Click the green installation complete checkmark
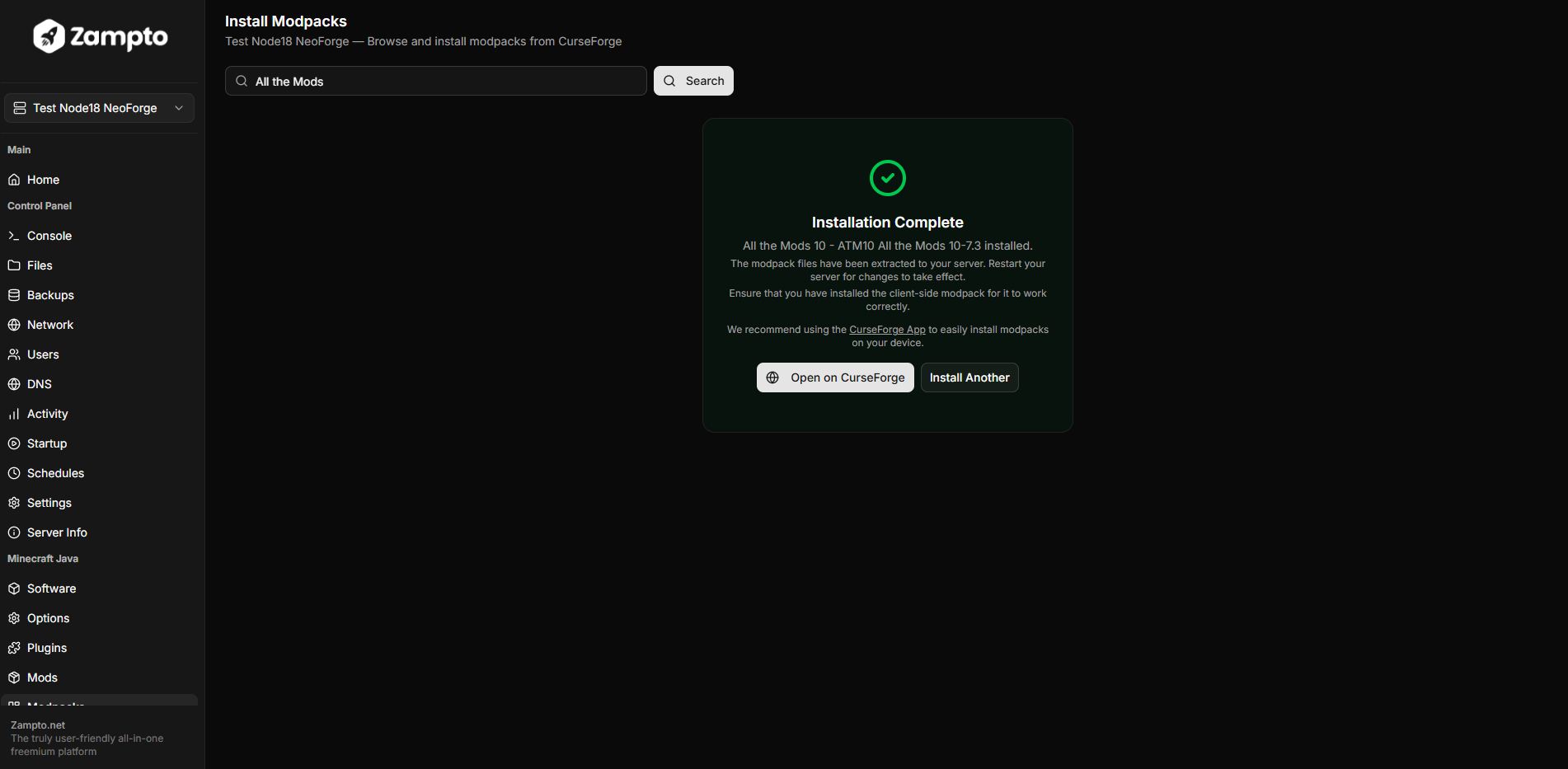Screen dimensions: 1568x769 (x=888, y=178)
